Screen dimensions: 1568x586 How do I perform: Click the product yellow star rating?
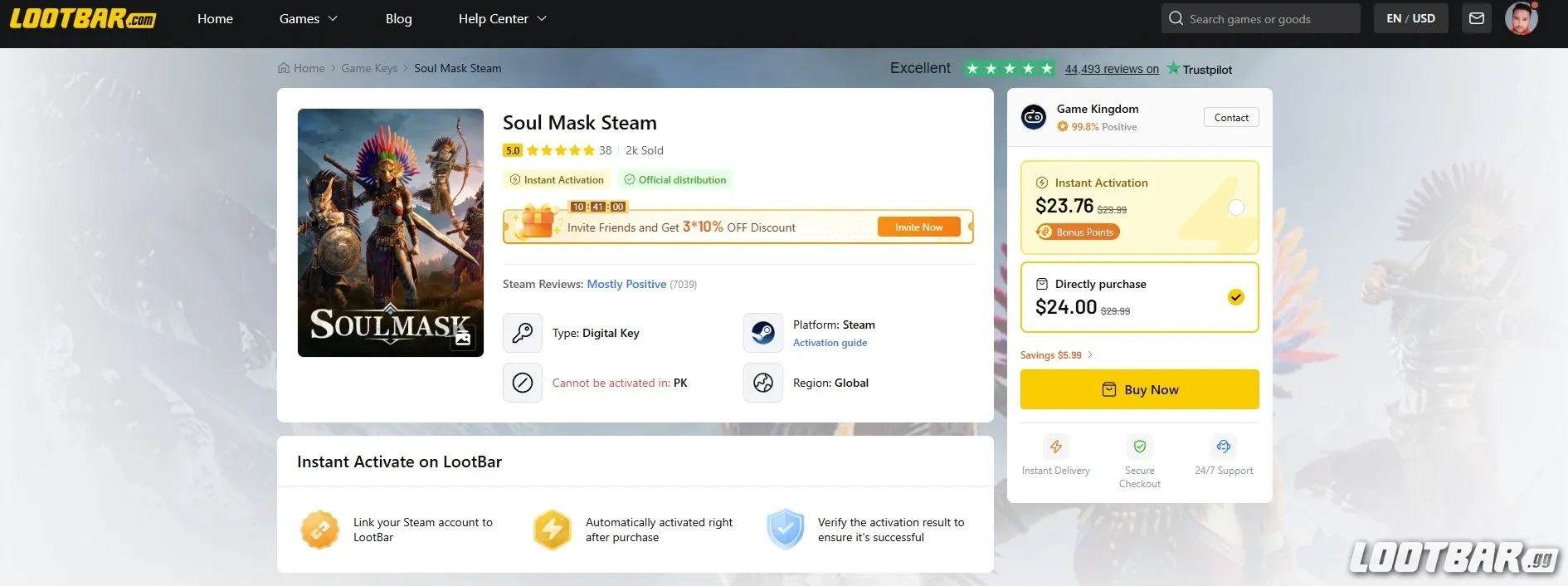click(x=561, y=150)
